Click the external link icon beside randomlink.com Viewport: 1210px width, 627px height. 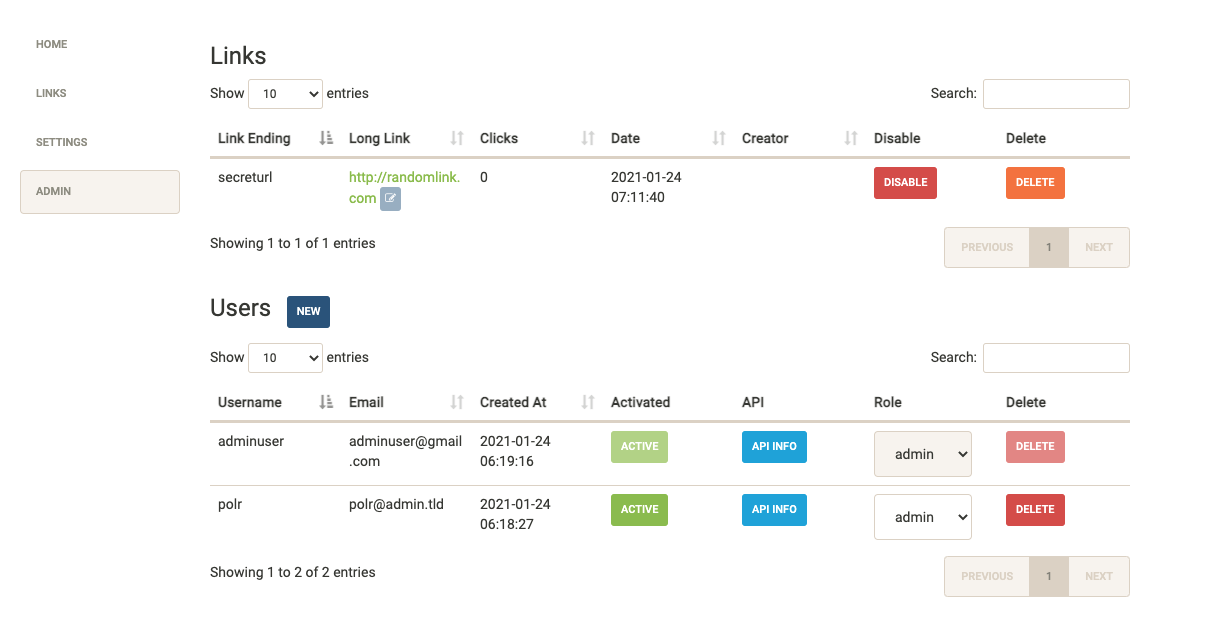(389, 198)
